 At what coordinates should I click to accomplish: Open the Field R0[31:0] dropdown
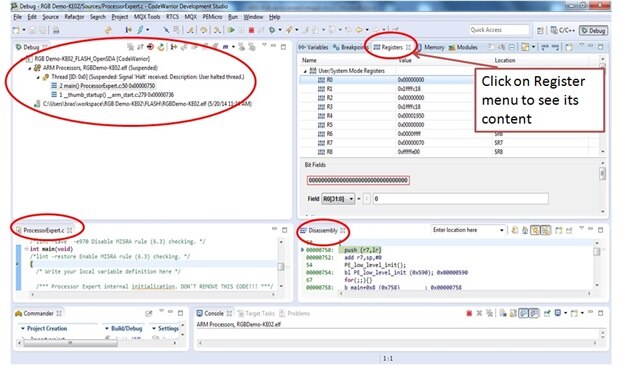(338, 199)
